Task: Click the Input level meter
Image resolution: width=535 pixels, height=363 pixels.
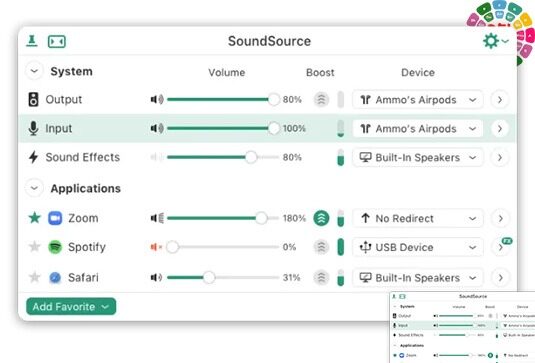Action: click(x=341, y=129)
